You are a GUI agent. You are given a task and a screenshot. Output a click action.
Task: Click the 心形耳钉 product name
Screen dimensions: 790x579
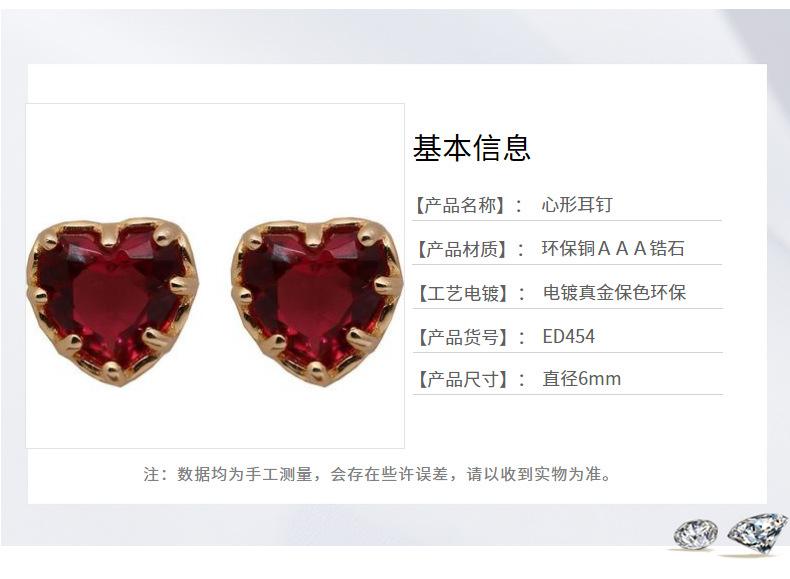pos(577,205)
